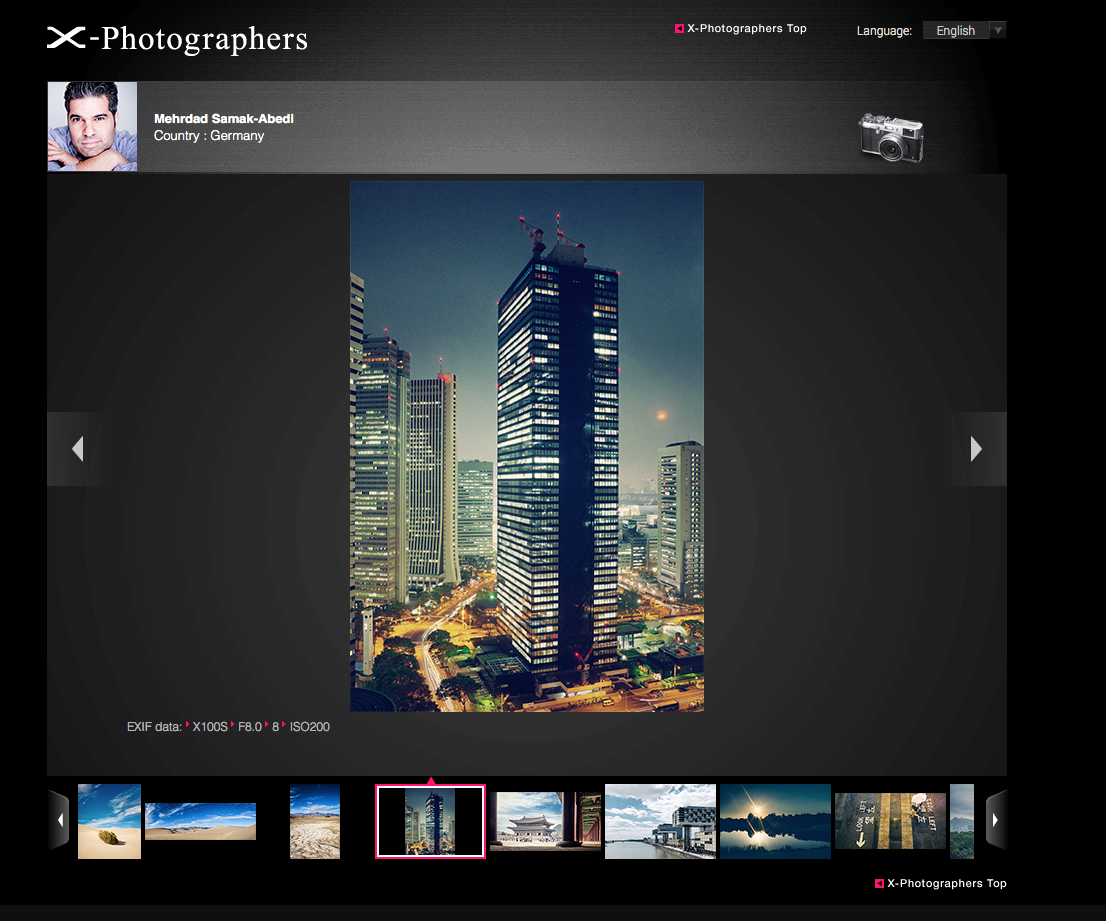1106x921 pixels.
Task: Select the street road-markings thumbnail
Action: (x=890, y=821)
